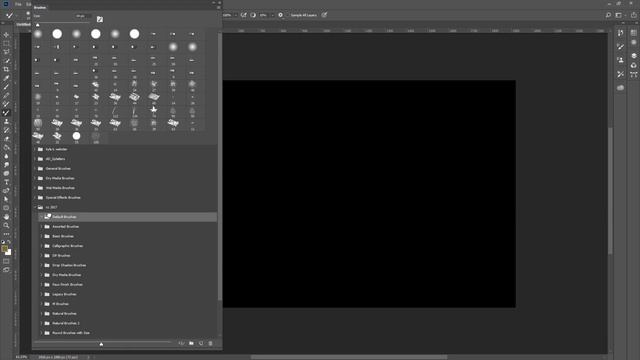
Task: Select the Eyedropper tool
Action: 6,78
